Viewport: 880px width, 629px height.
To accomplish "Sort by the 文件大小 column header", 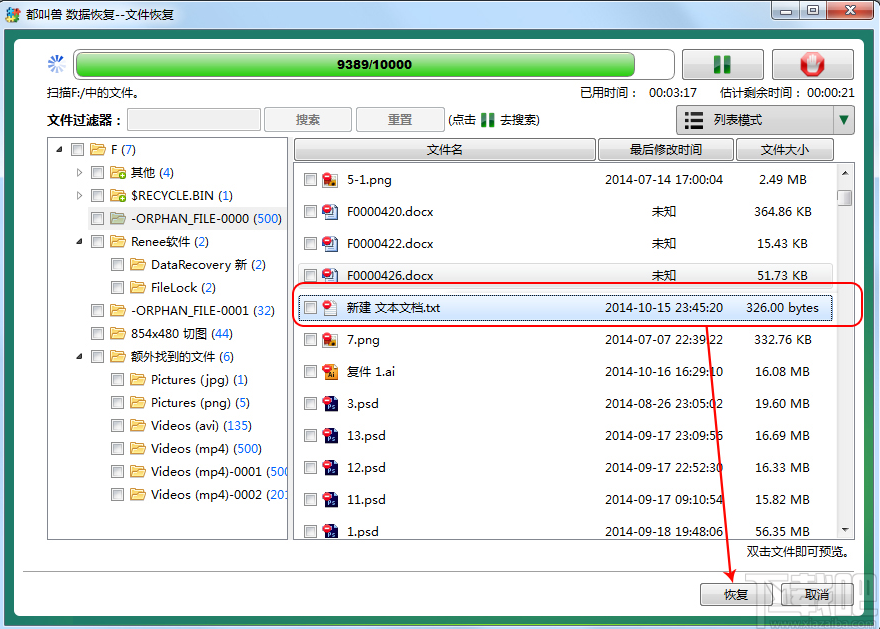I will [x=785, y=150].
